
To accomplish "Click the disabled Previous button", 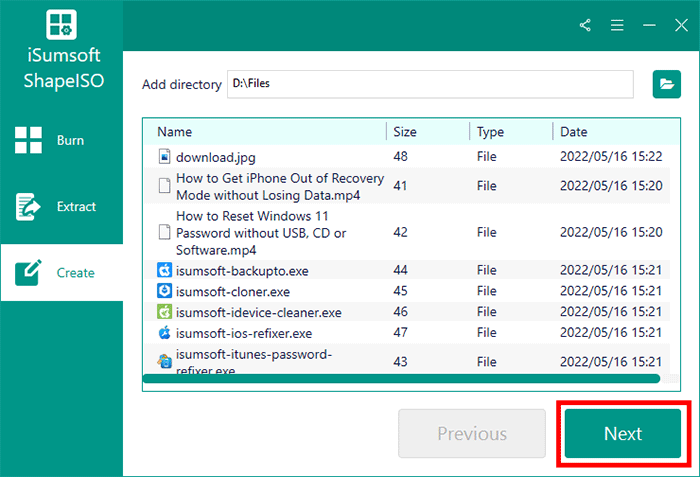I will point(472,433).
